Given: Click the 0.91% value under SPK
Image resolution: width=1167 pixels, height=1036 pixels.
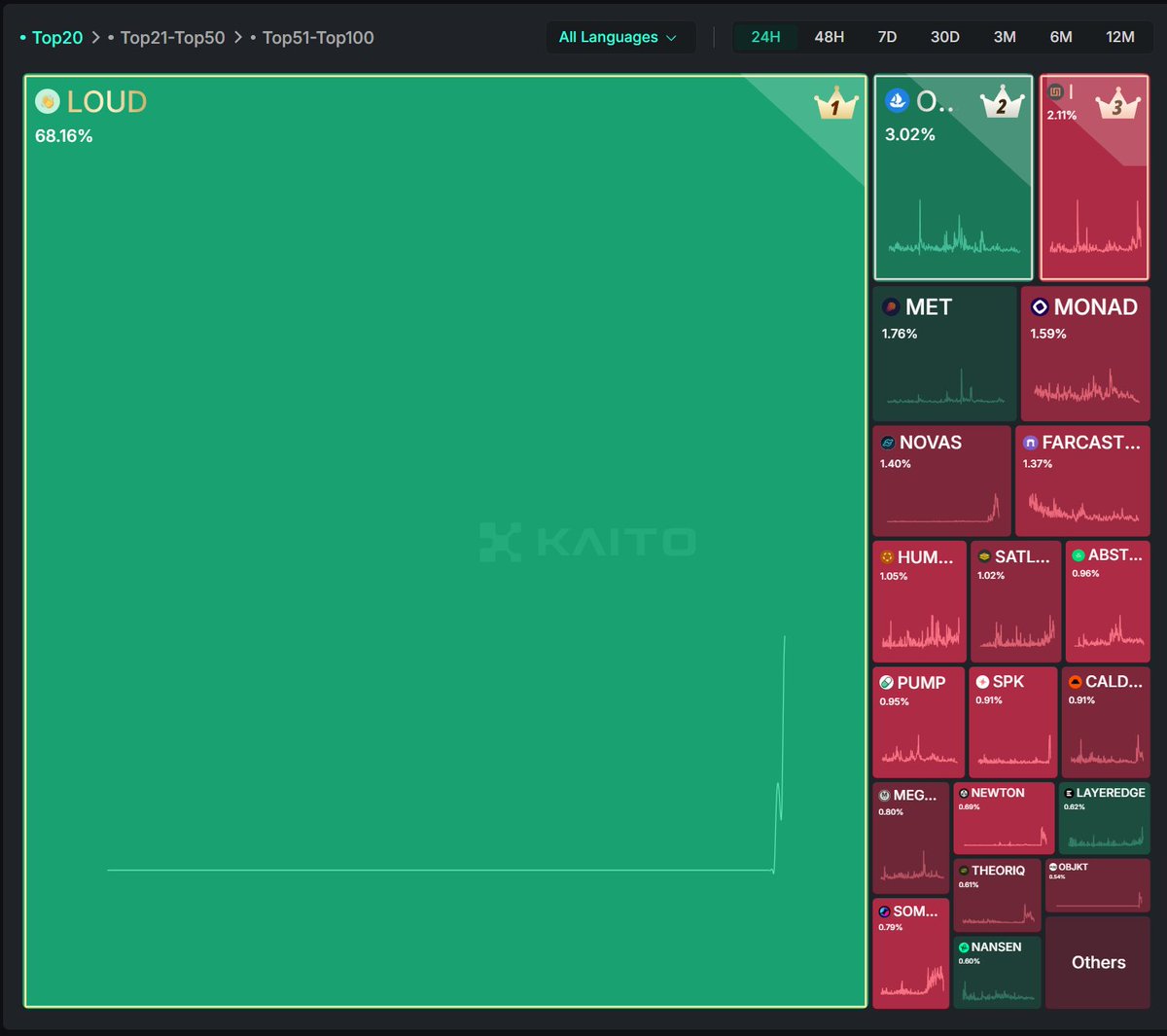Looking at the screenshot, I should point(989,700).
